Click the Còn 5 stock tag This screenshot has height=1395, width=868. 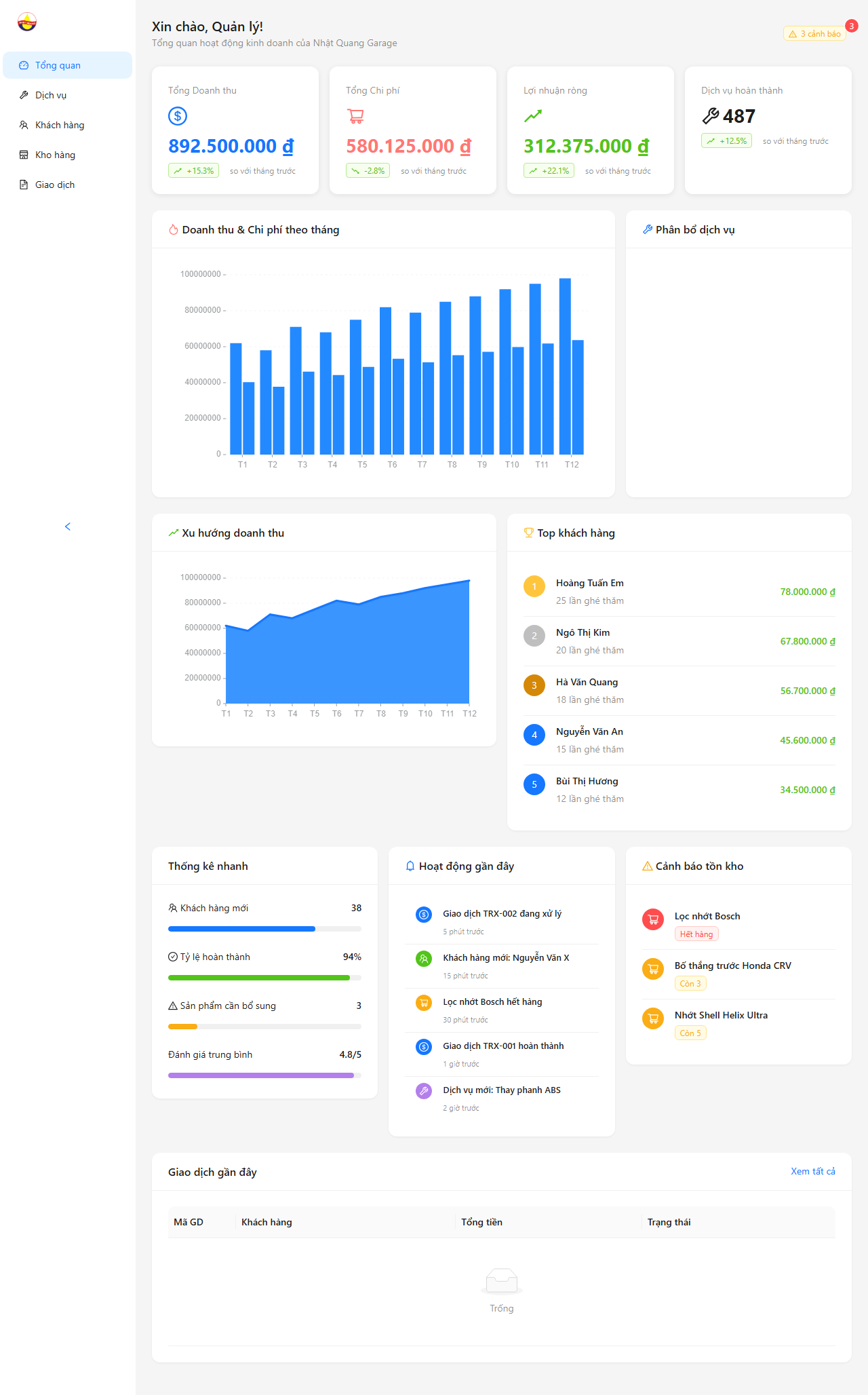(690, 1033)
